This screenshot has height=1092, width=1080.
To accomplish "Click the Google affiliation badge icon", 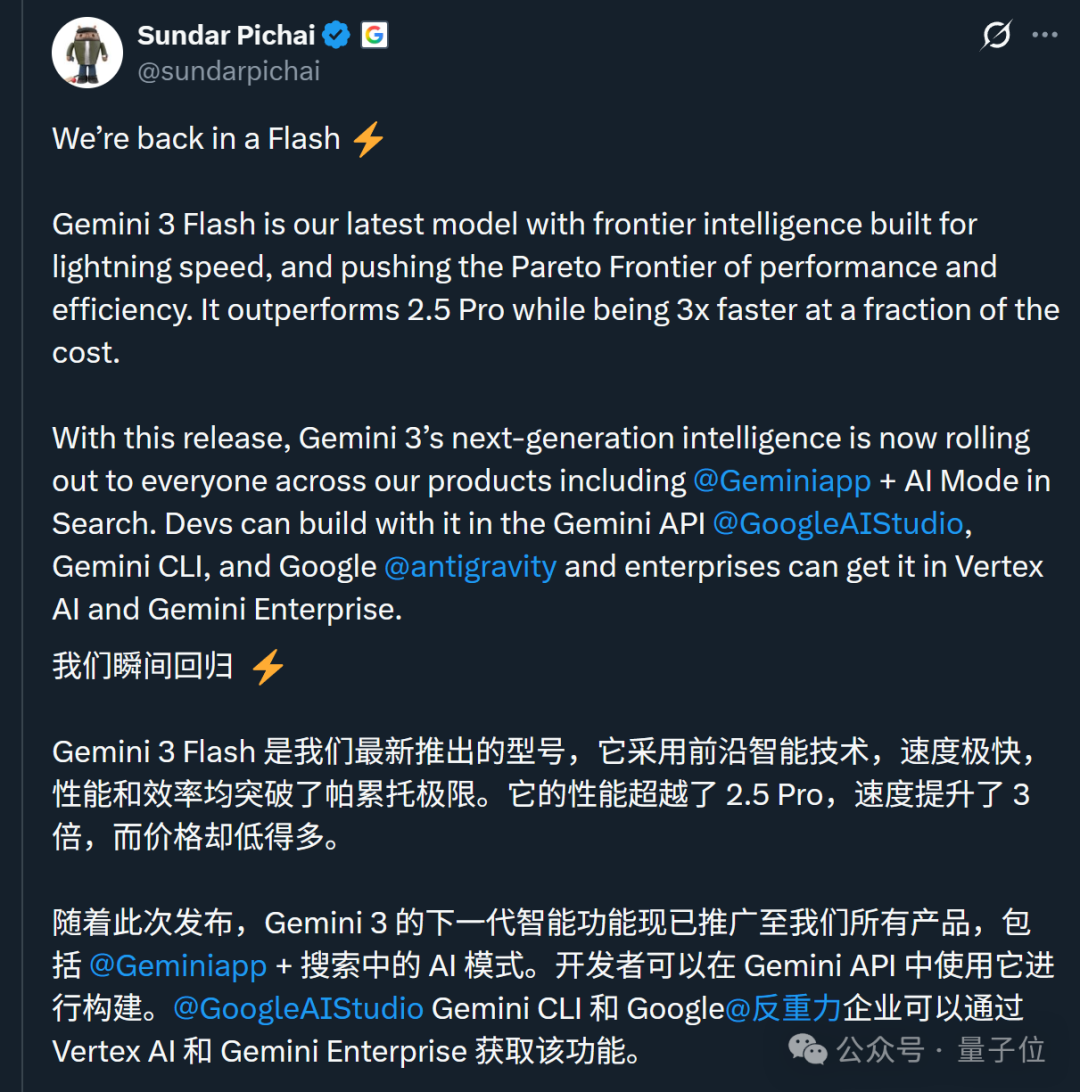I will [374, 35].
